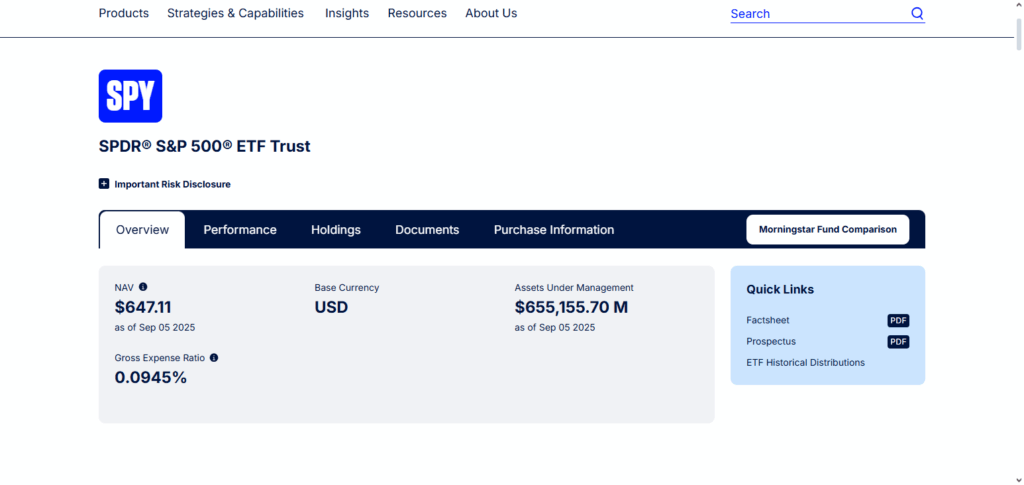Switch to the Performance tab

pos(240,230)
